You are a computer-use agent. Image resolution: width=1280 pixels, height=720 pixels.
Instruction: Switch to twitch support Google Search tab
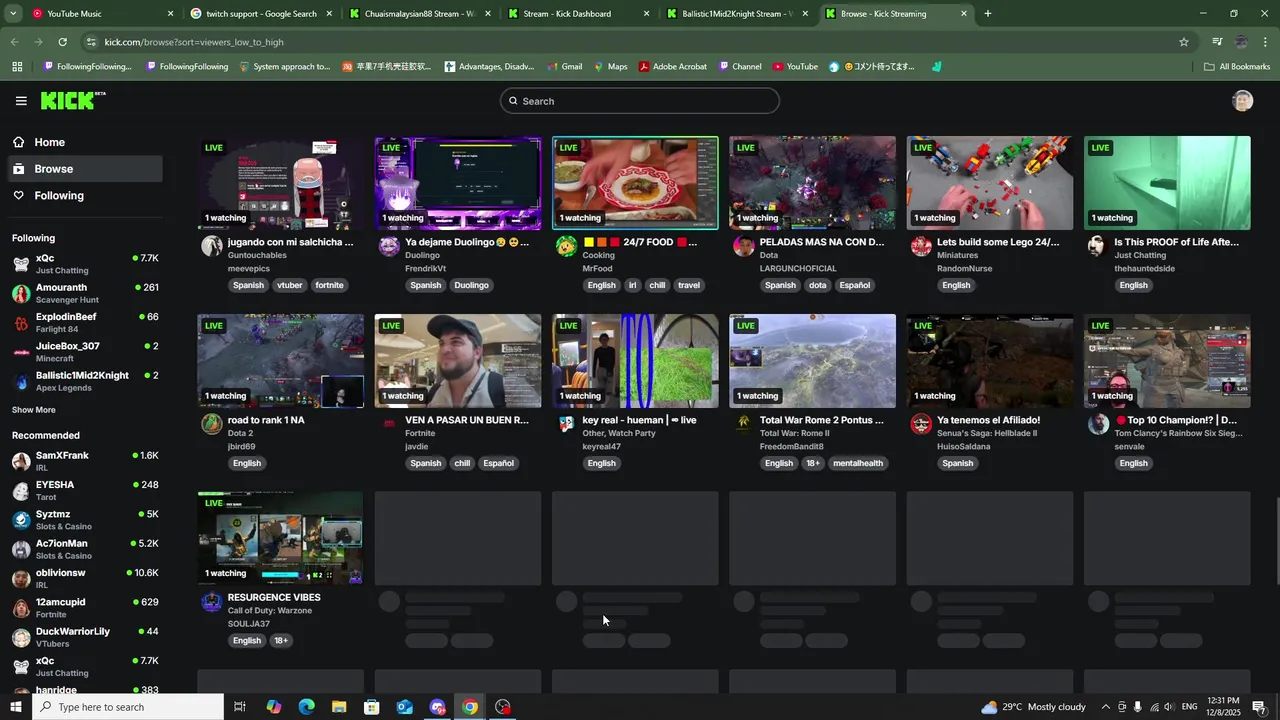click(x=260, y=14)
